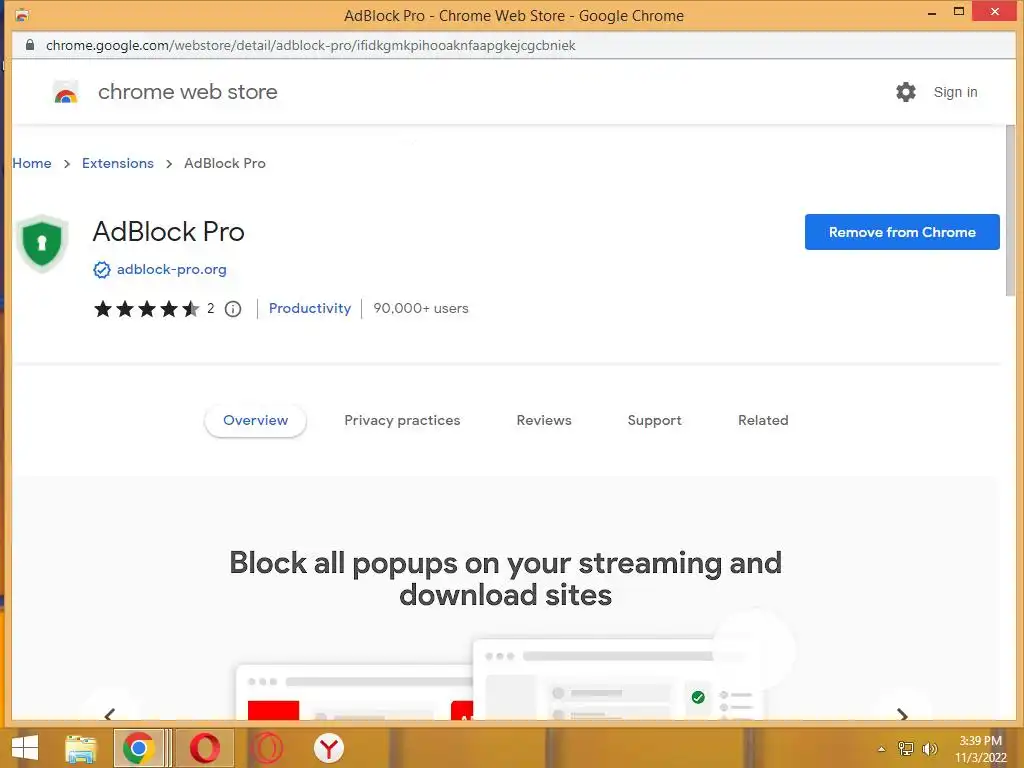Click the star rating display
Viewport: 1024px width, 768px height.
tap(146, 309)
